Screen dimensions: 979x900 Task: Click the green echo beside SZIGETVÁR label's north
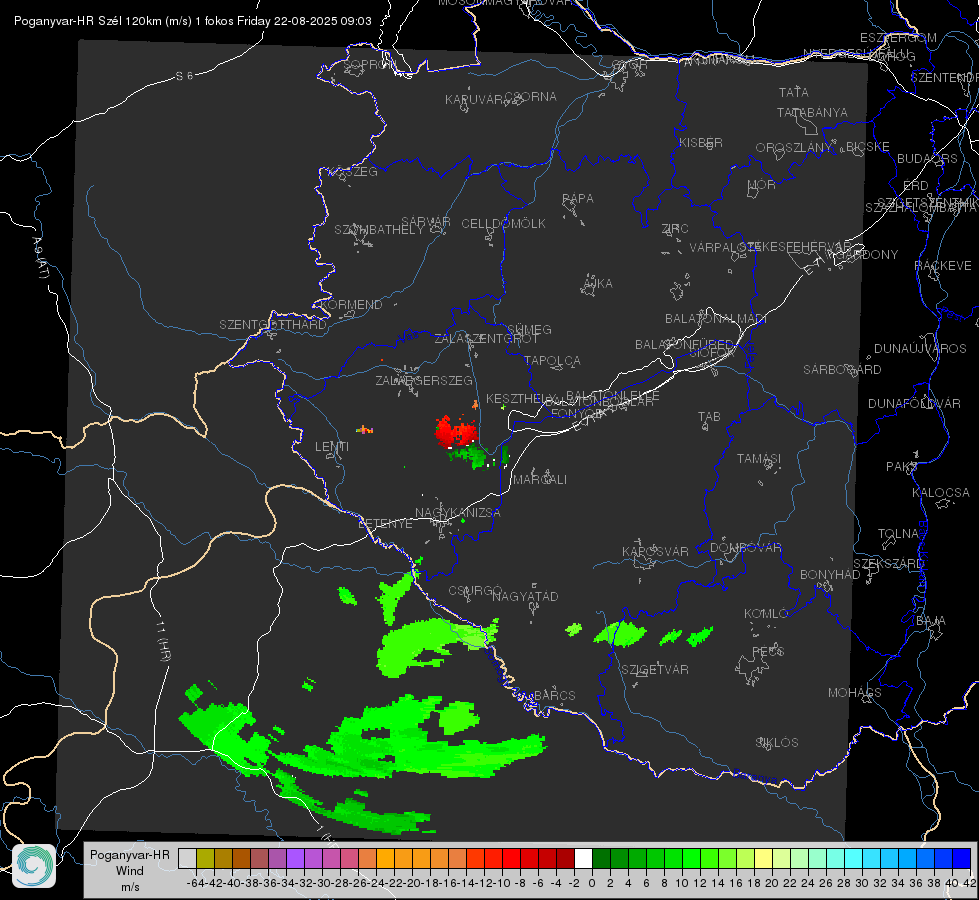(x=620, y=635)
